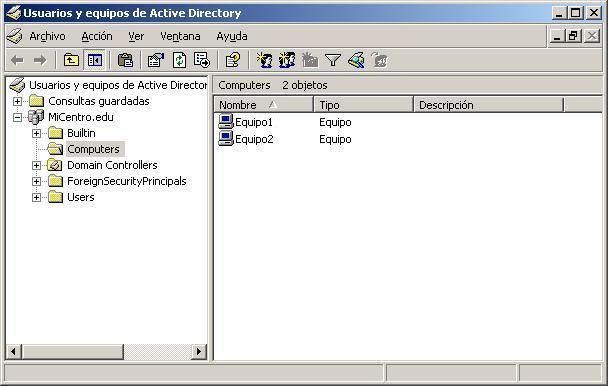
Task: Restore the inner console child window
Action: point(573,36)
